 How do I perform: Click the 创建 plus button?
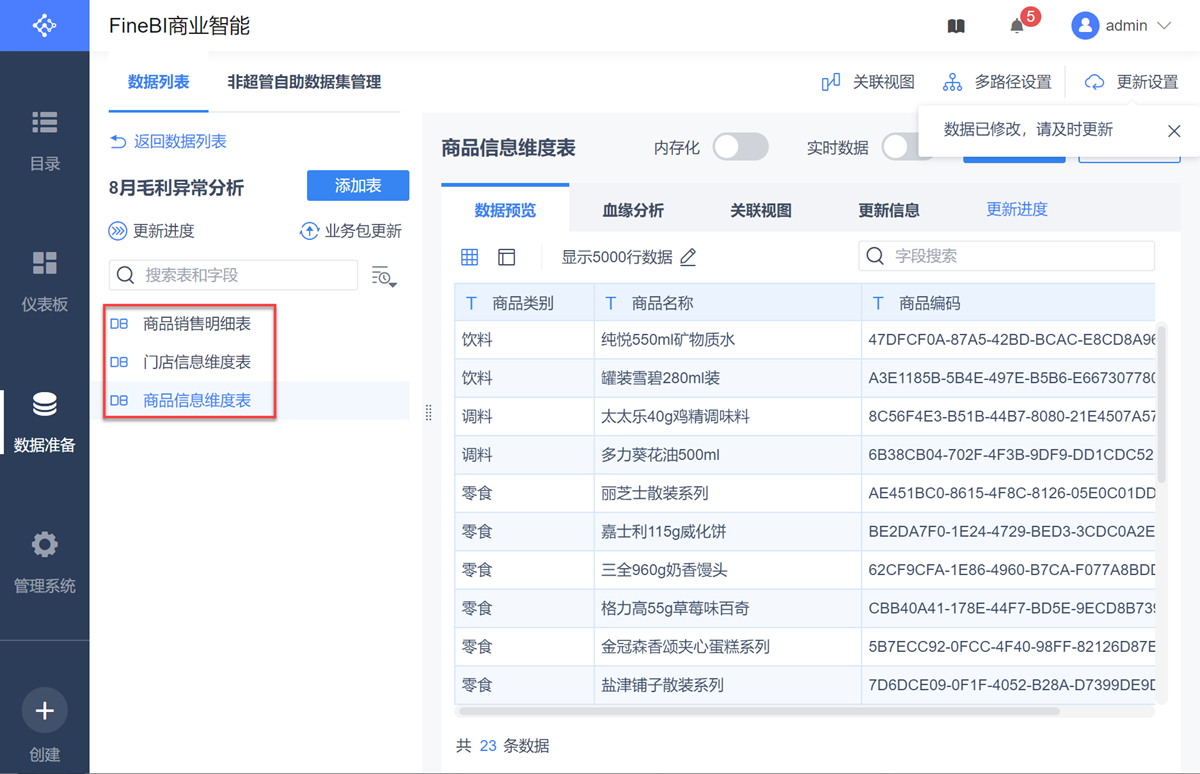[44, 711]
